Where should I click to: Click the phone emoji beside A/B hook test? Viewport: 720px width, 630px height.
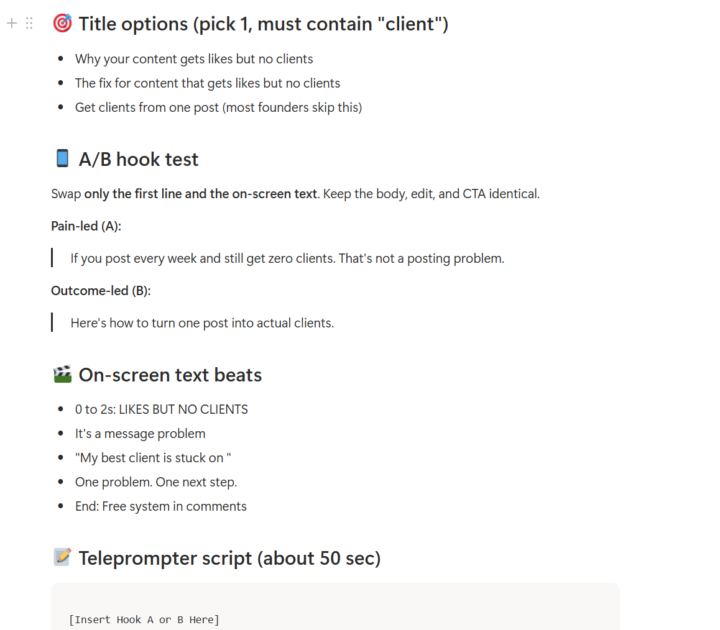tap(62, 158)
